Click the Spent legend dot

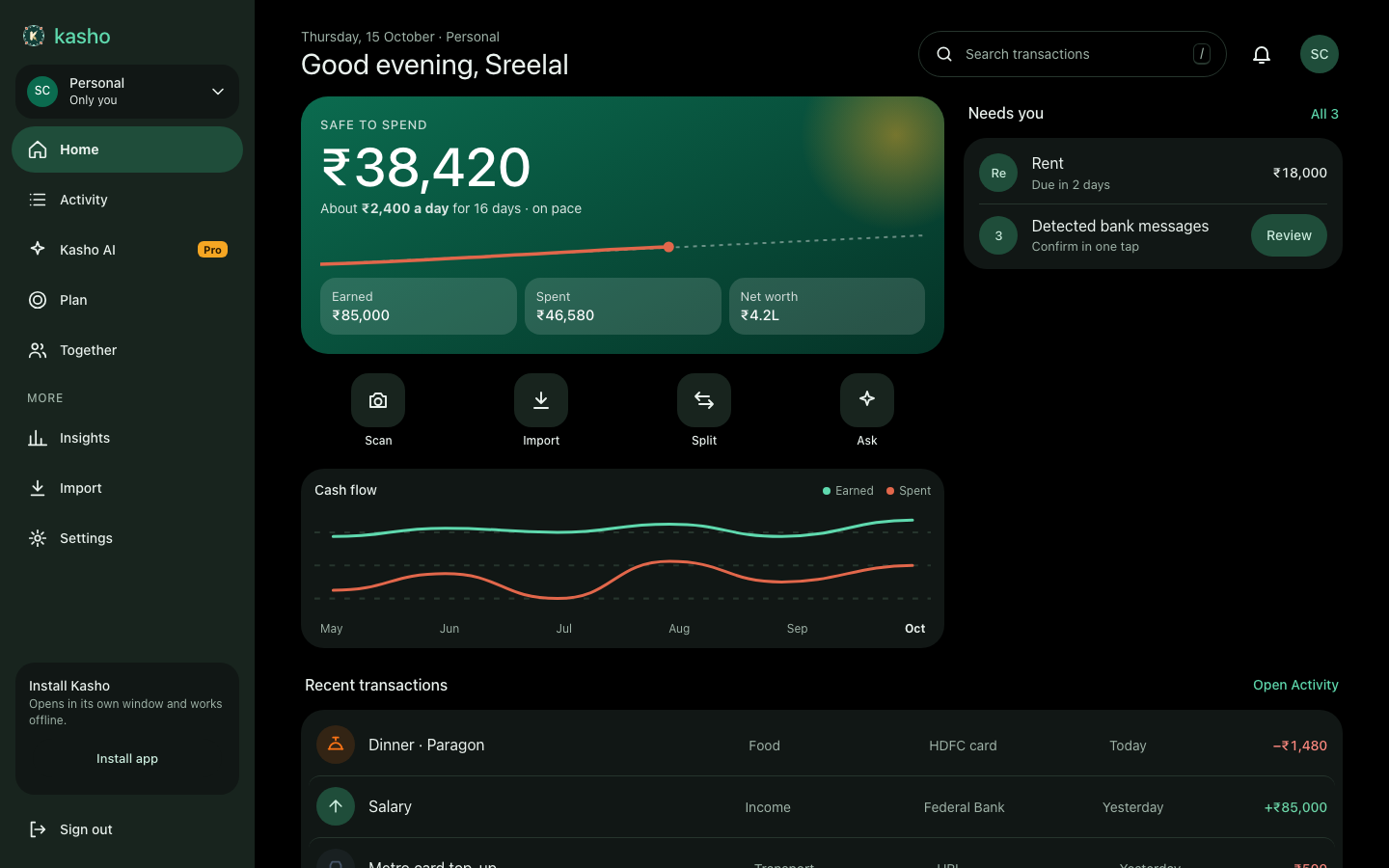(x=890, y=491)
